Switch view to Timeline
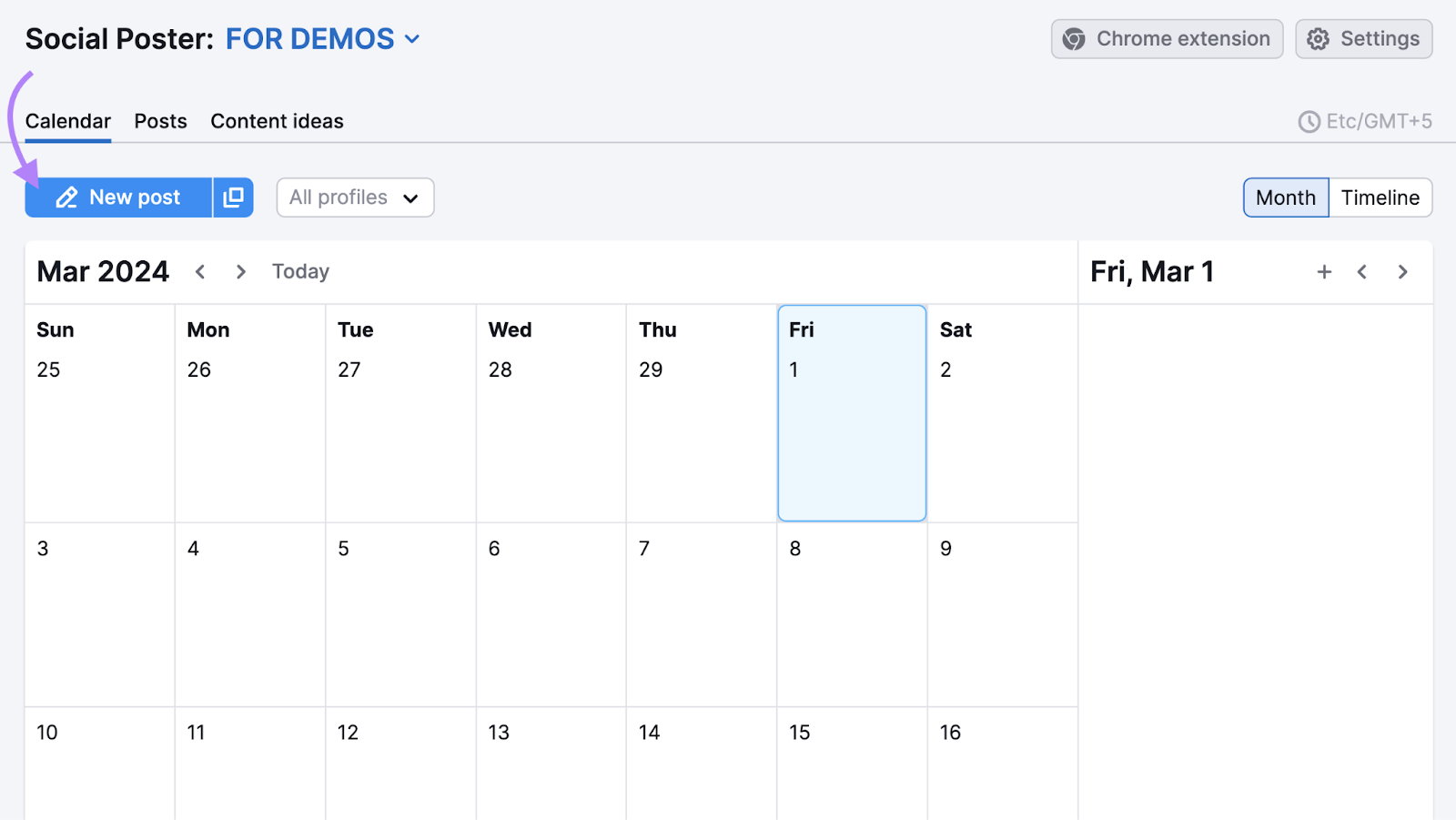Viewport: 1456px width, 820px height. coord(1380,197)
